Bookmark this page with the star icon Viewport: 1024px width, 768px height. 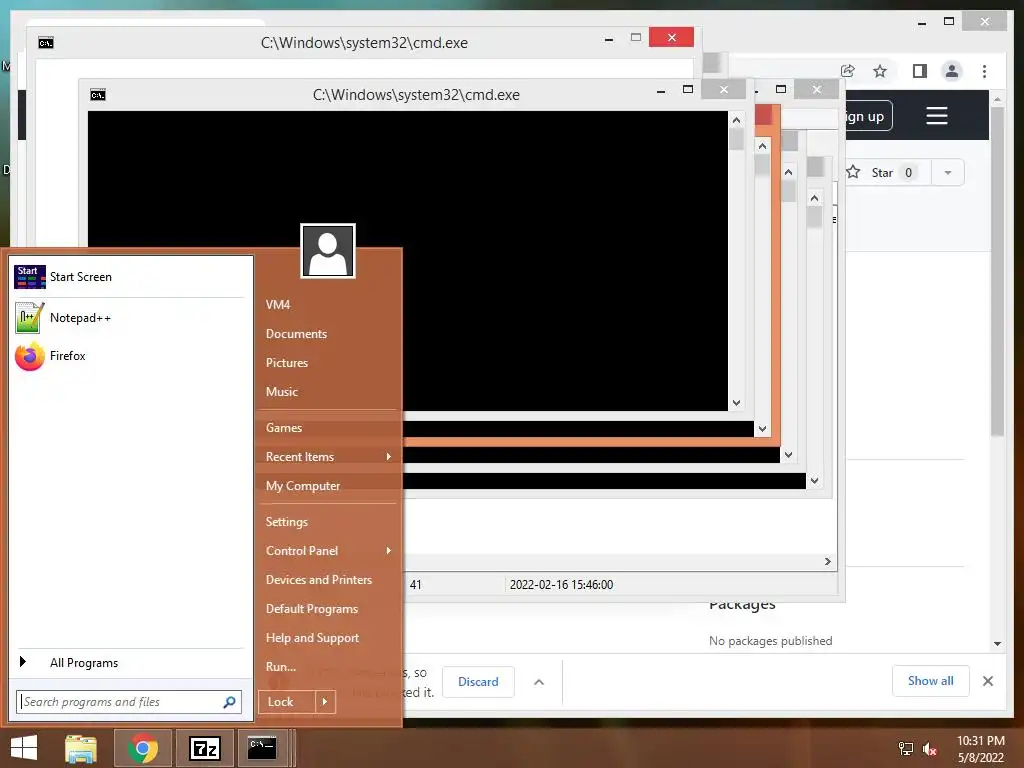pyautogui.click(x=880, y=71)
